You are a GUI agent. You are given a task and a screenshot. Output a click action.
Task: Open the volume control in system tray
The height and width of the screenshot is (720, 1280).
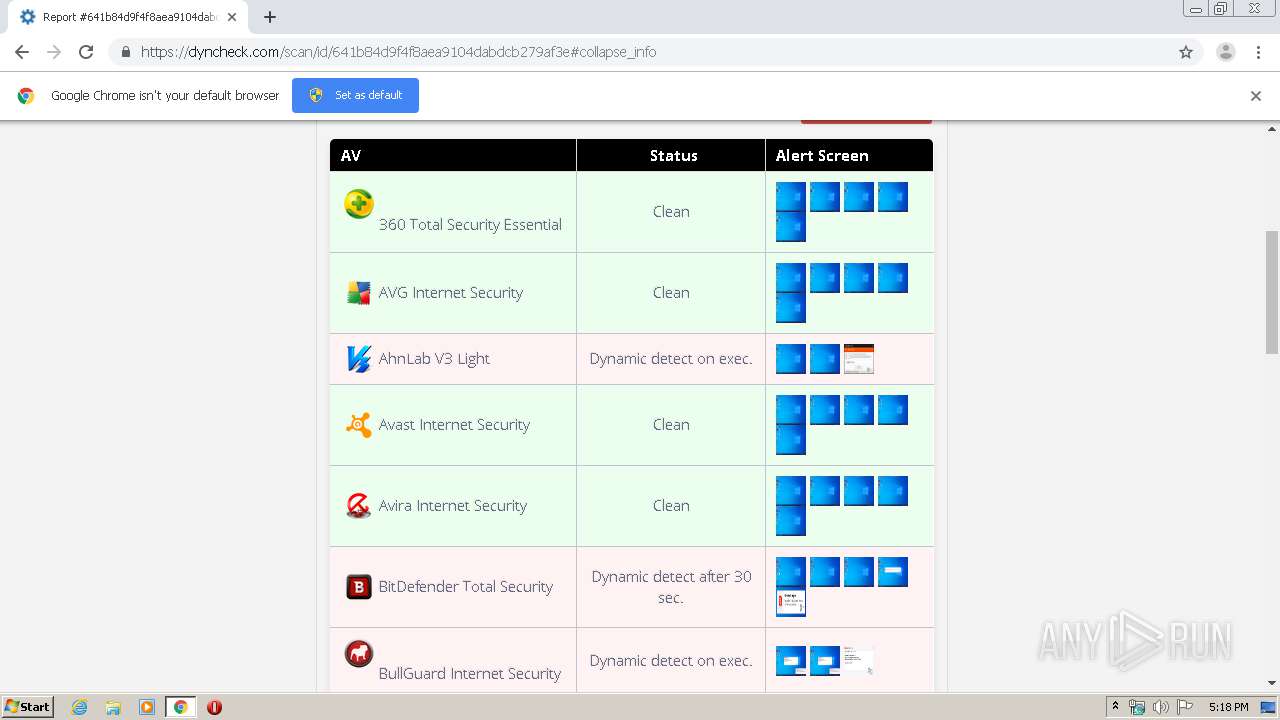[1160, 707]
